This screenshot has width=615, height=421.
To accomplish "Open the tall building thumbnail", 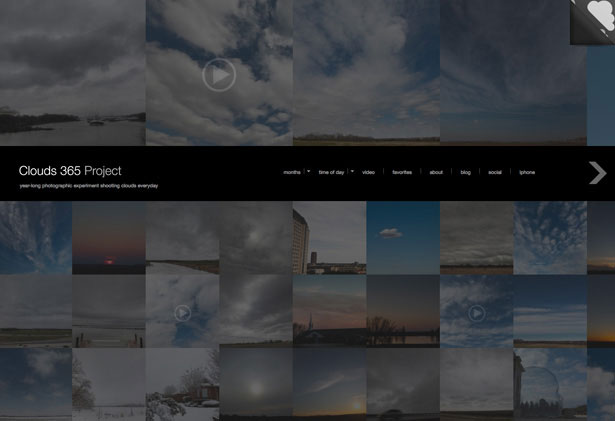I will pyautogui.click(x=329, y=238).
